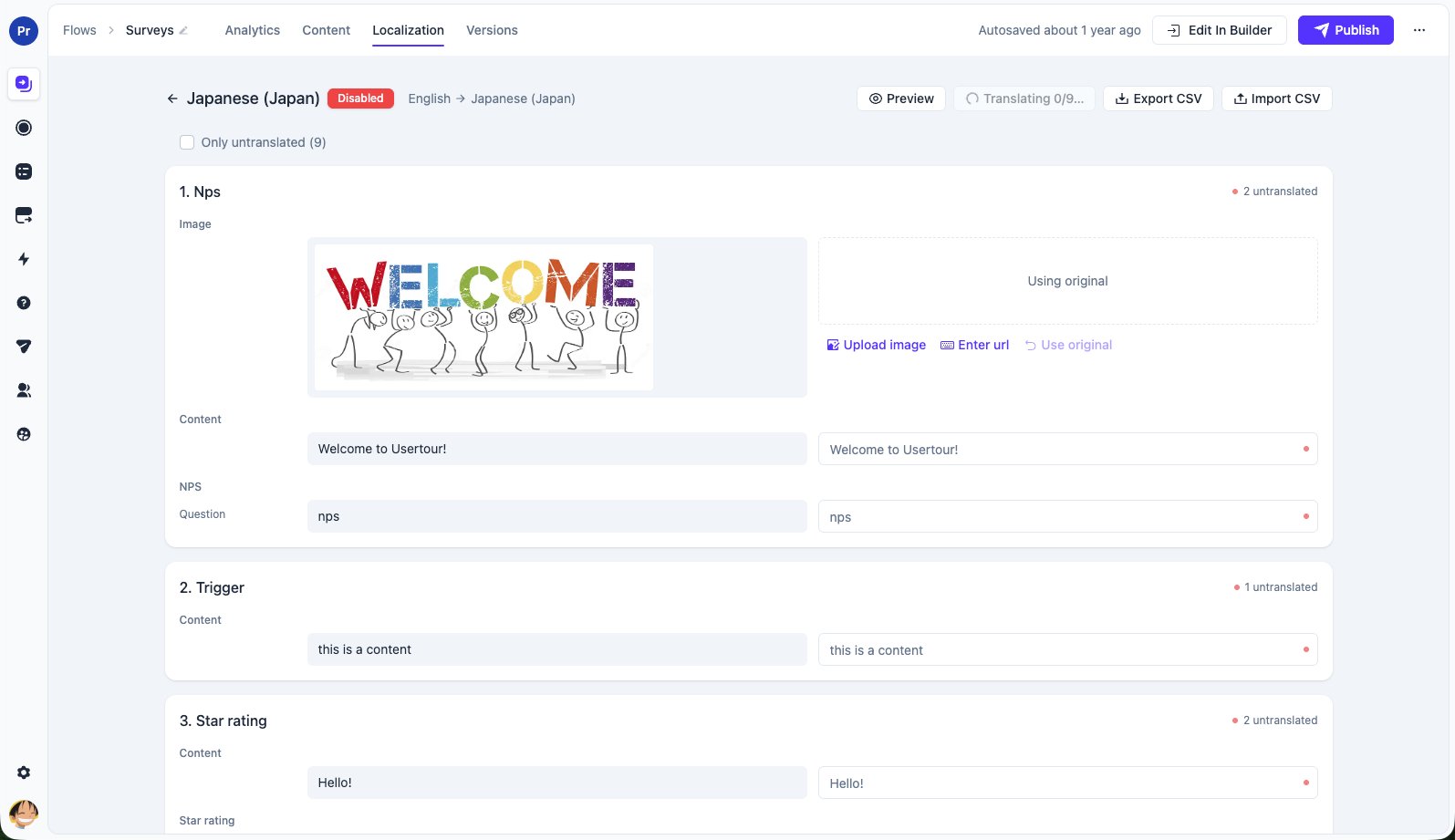
Task: Toggle the Only untranslated checkbox
Action: pos(187,142)
